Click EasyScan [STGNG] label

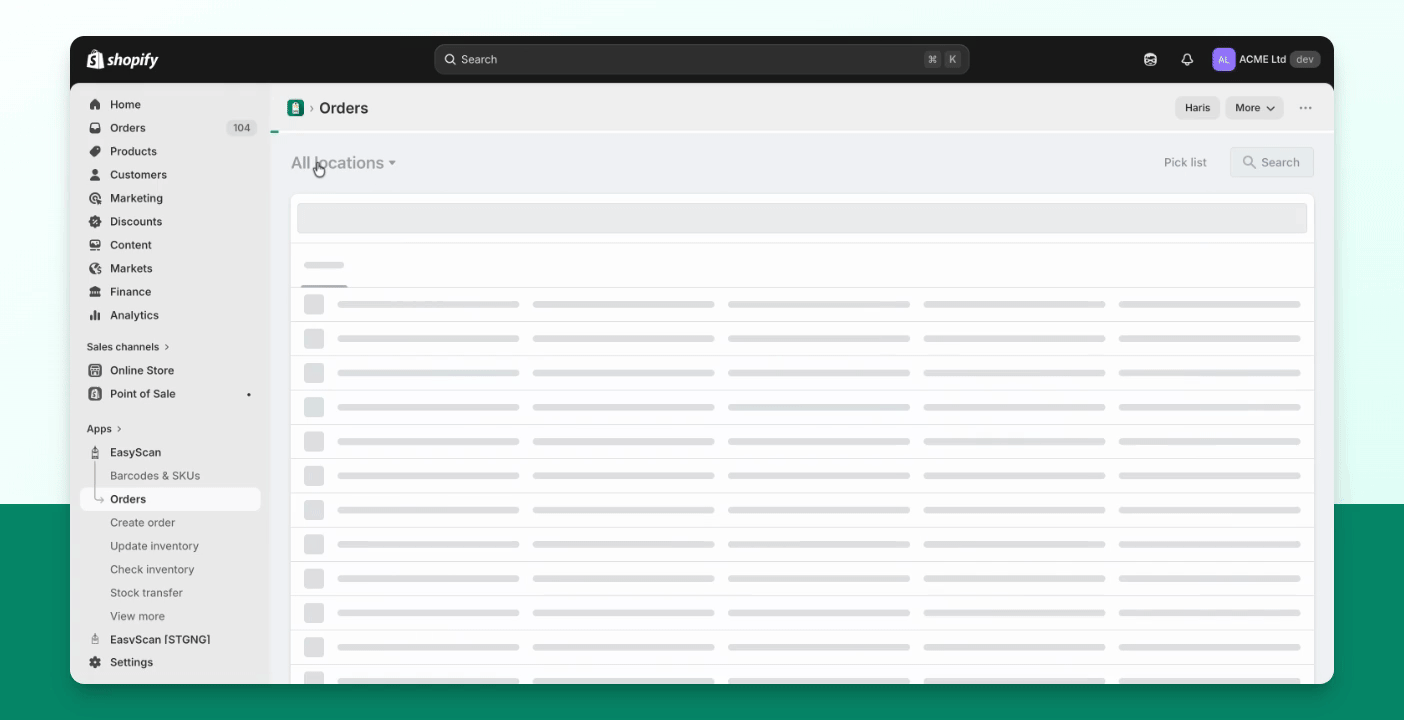160,639
